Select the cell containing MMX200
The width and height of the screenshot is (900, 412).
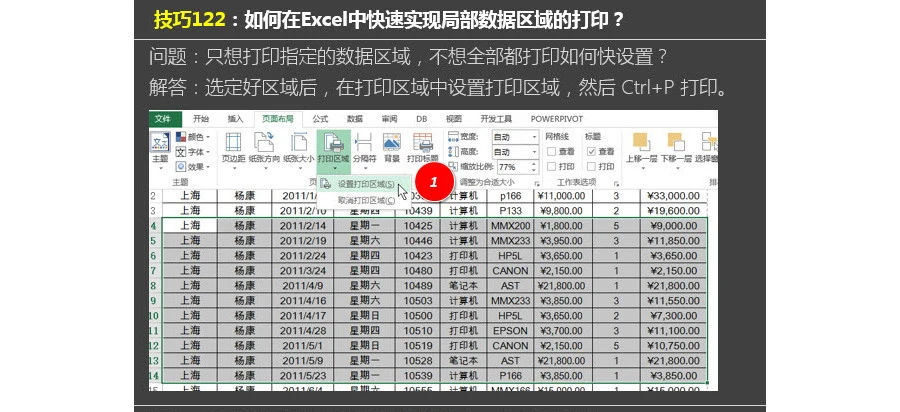tap(510, 226)
